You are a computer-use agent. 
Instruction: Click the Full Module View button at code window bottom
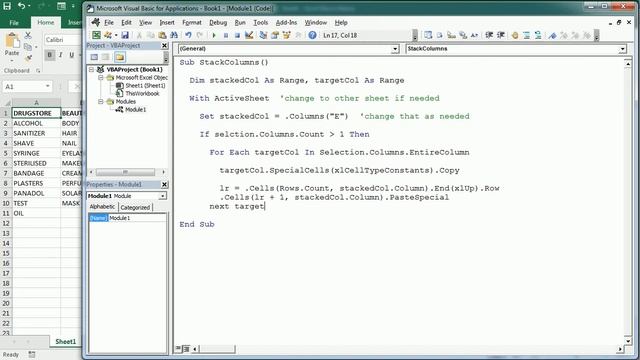(x=186, y=349)
